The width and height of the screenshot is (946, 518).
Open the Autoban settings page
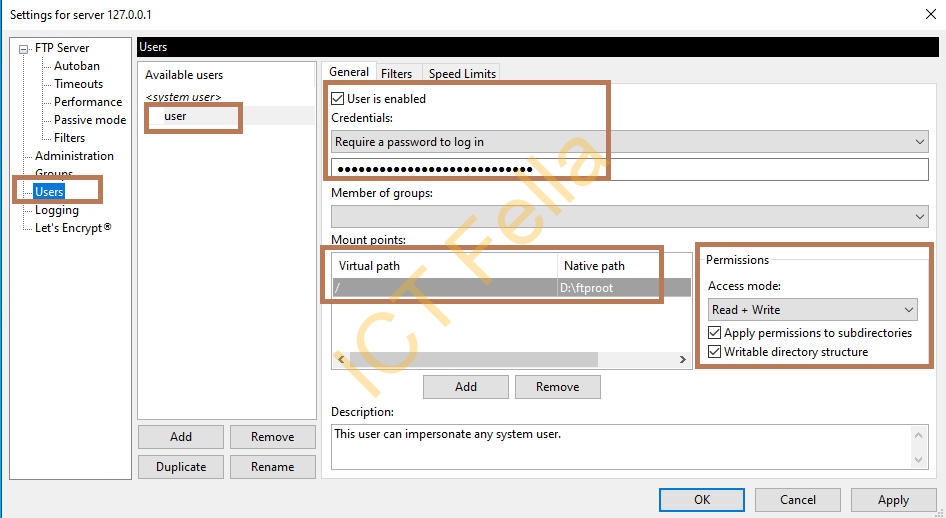coord(77,66)
